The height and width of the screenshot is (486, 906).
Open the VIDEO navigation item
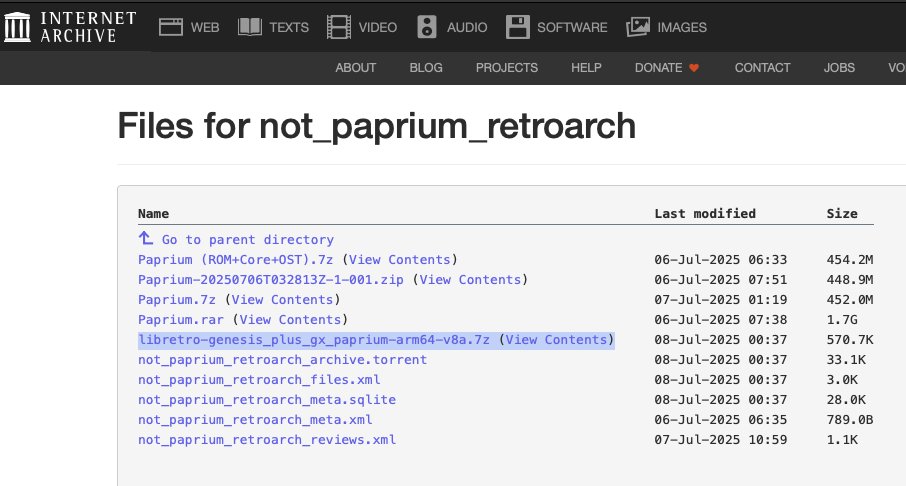(378, 27)
